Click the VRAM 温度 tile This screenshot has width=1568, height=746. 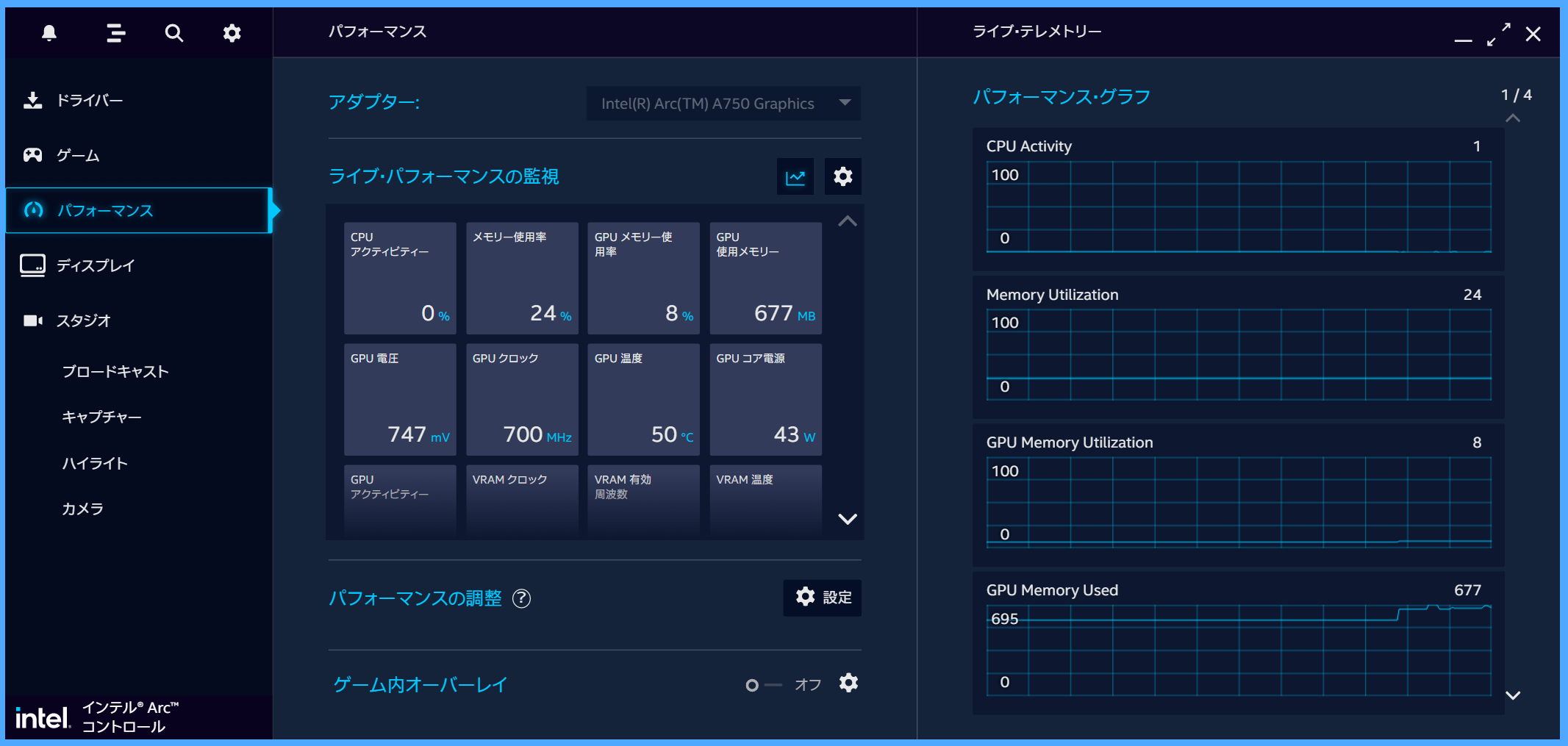pyautogui.click(x=766, y=500)
